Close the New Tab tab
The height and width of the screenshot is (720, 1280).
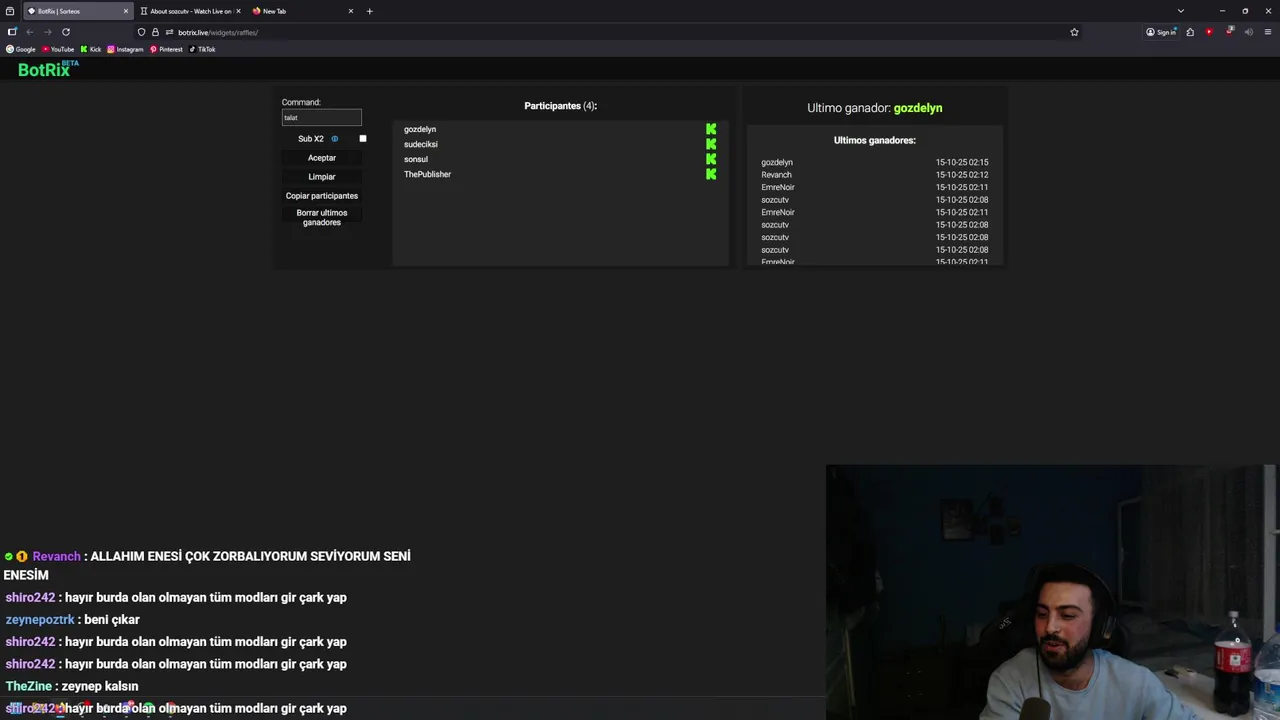[x=351, y=11]
